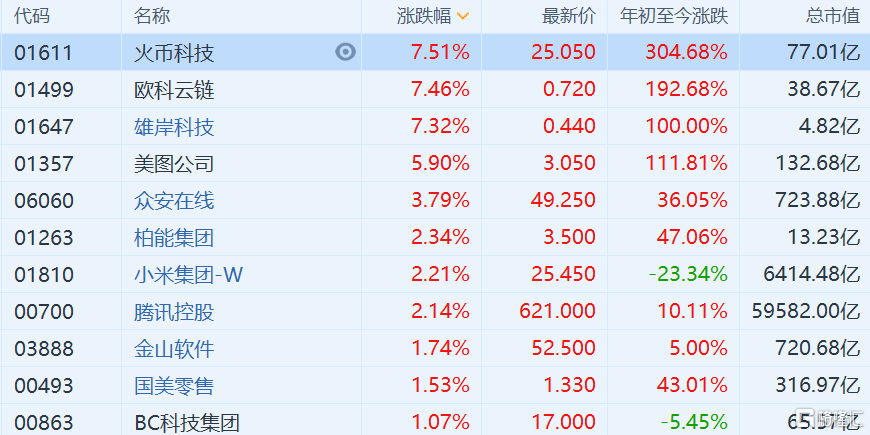Click stock code 01611
The height and width of the screenshot is (435, 870).
tap(44, 53)
